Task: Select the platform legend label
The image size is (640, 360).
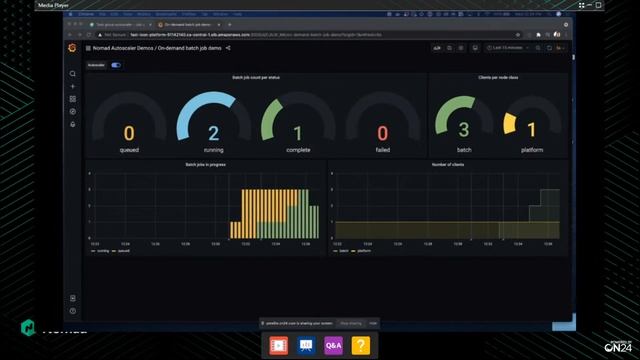Action: pyautogui.click(x=364, y=251)
